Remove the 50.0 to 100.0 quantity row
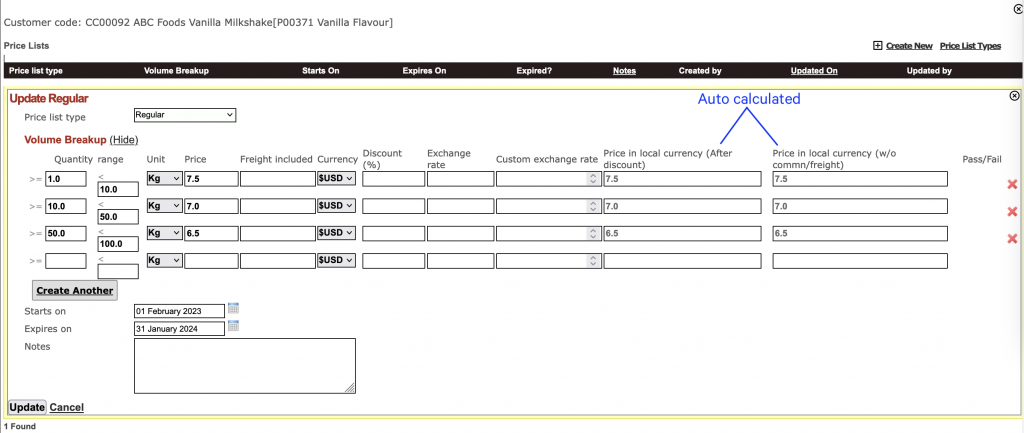Screen dimensions: 1024x433 [x=1012, y=238]
